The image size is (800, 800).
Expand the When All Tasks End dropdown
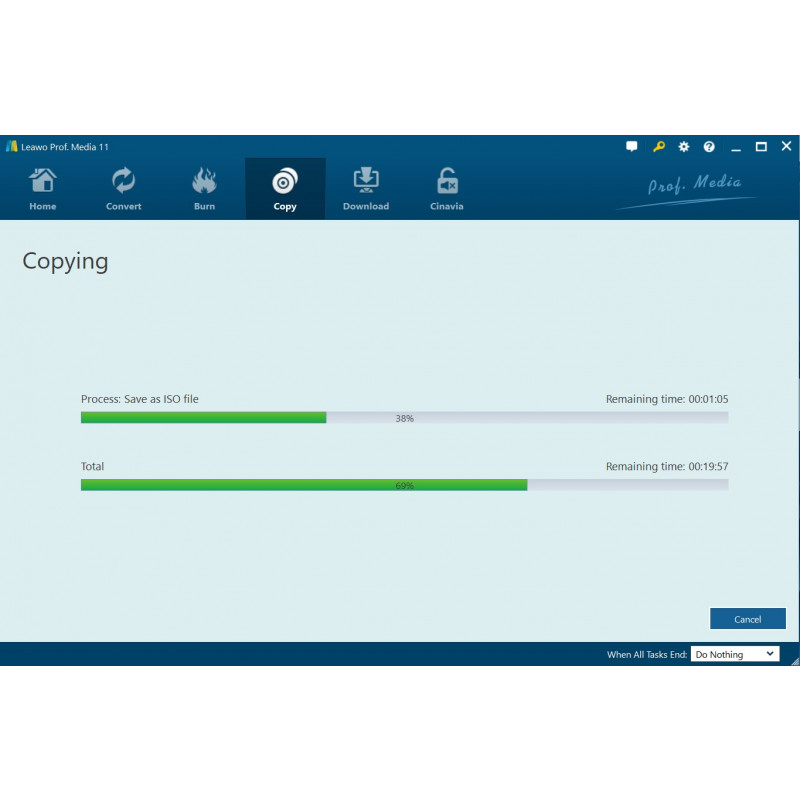(x=735, y=654)
